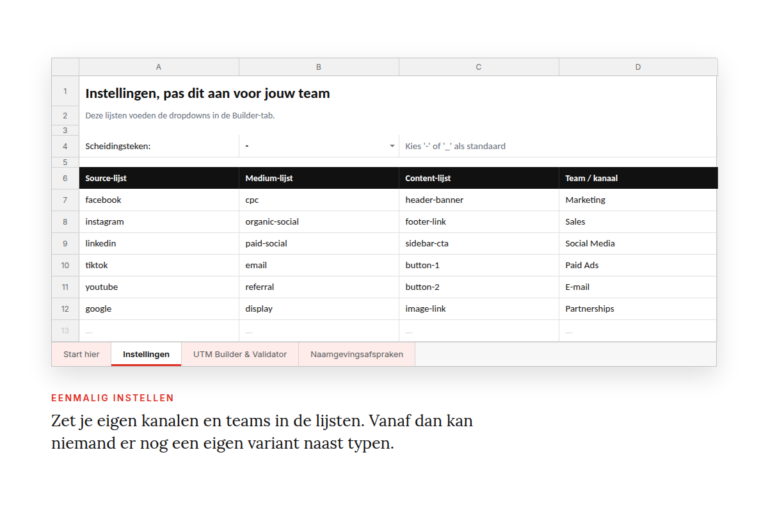The image size is (768, 512).
Task: Select row 1 header
Action: (x=65, y=92)
